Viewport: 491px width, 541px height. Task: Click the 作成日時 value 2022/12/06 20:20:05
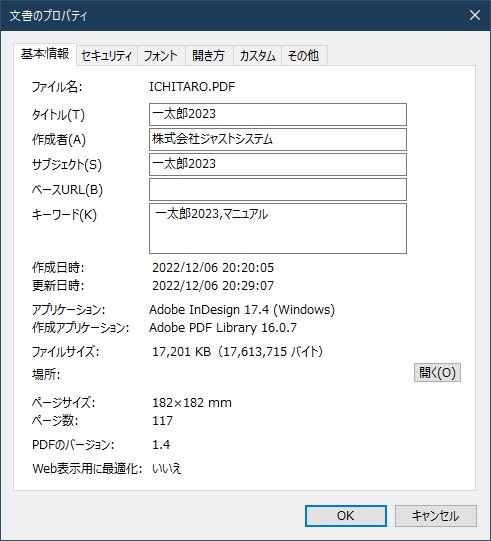pos(213,268)
